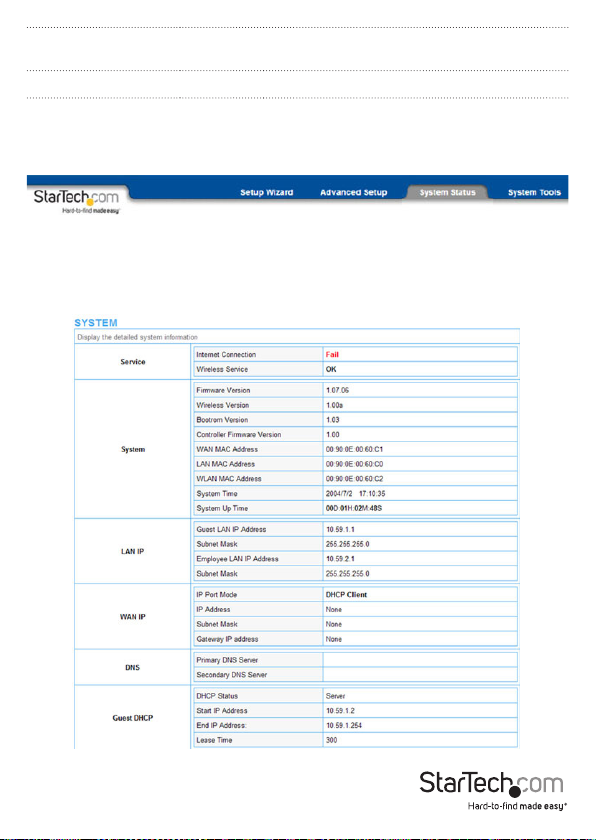Viewport: 596px width, 840px height.
Task: Click the IP Port Mode label
Action: (x=216, y=595)
